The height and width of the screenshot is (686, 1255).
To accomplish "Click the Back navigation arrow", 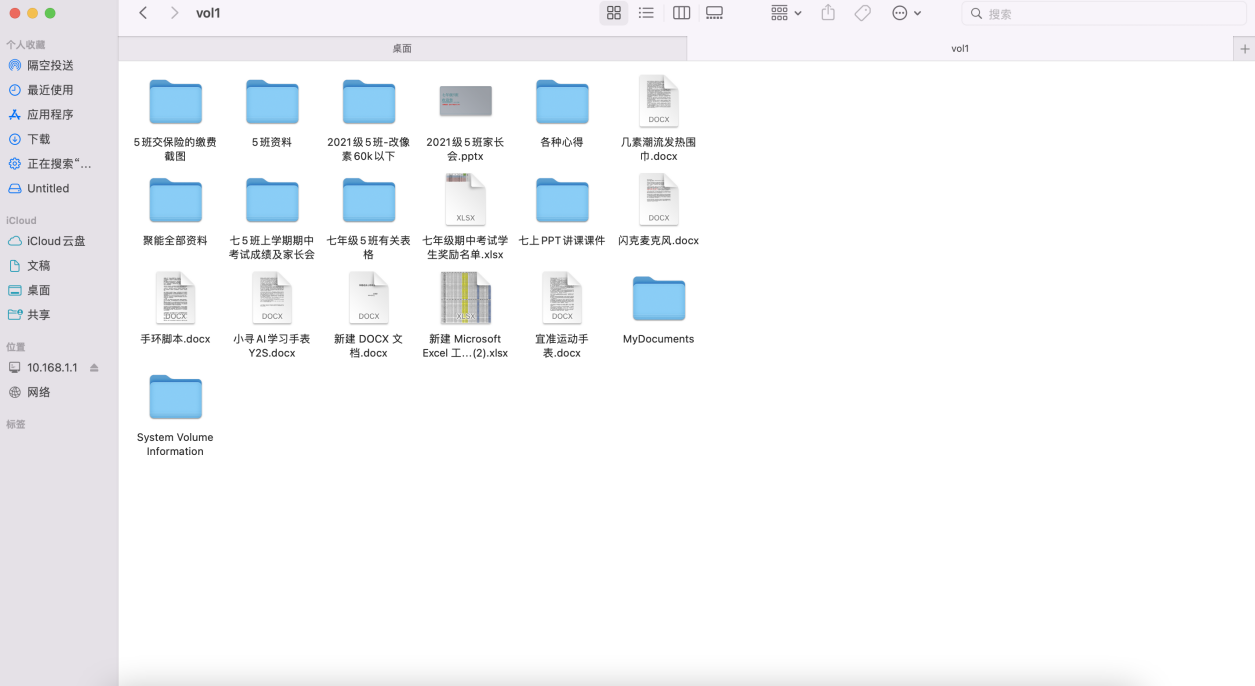I will point(143,13).
